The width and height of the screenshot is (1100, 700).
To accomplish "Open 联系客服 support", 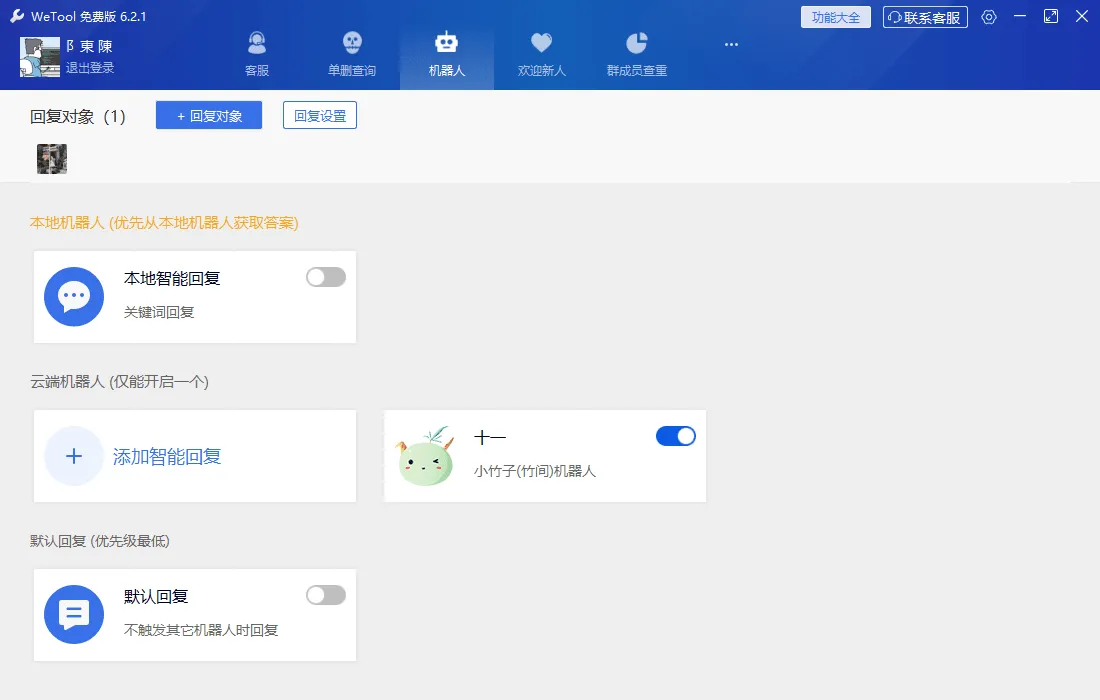I will tap(924, 16).
